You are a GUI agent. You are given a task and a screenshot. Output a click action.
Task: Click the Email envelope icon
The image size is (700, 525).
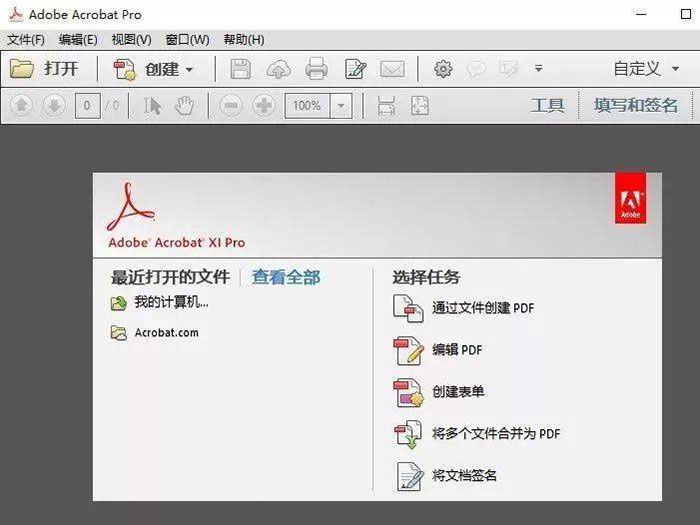tap(392, 69)
